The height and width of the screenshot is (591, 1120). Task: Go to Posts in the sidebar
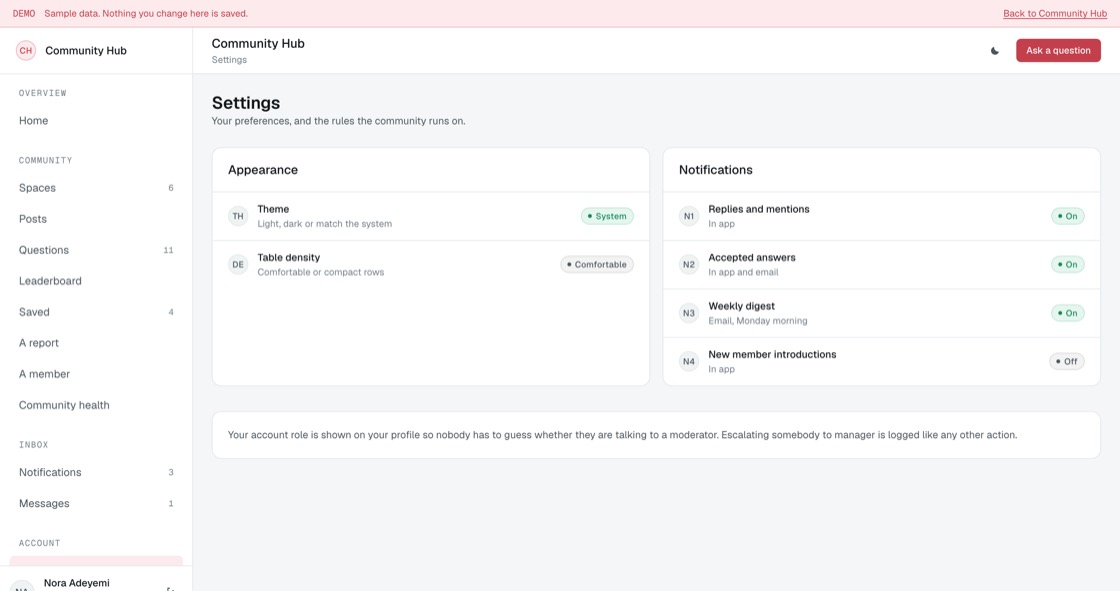pos(96,219)
